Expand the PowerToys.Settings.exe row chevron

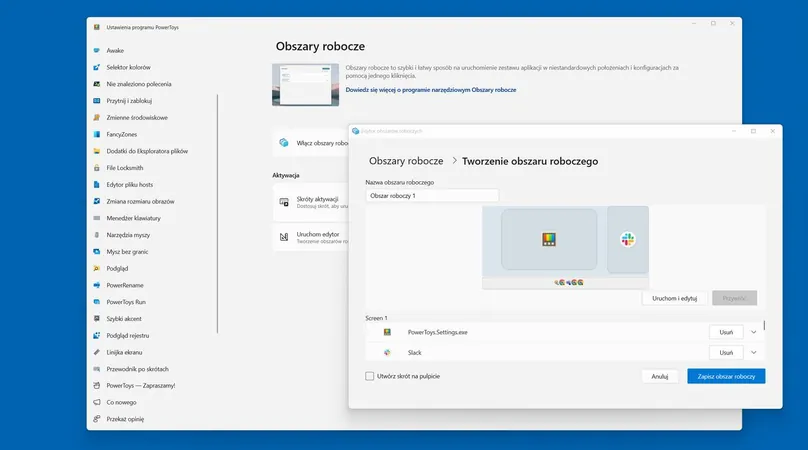[x=753, y=331]
